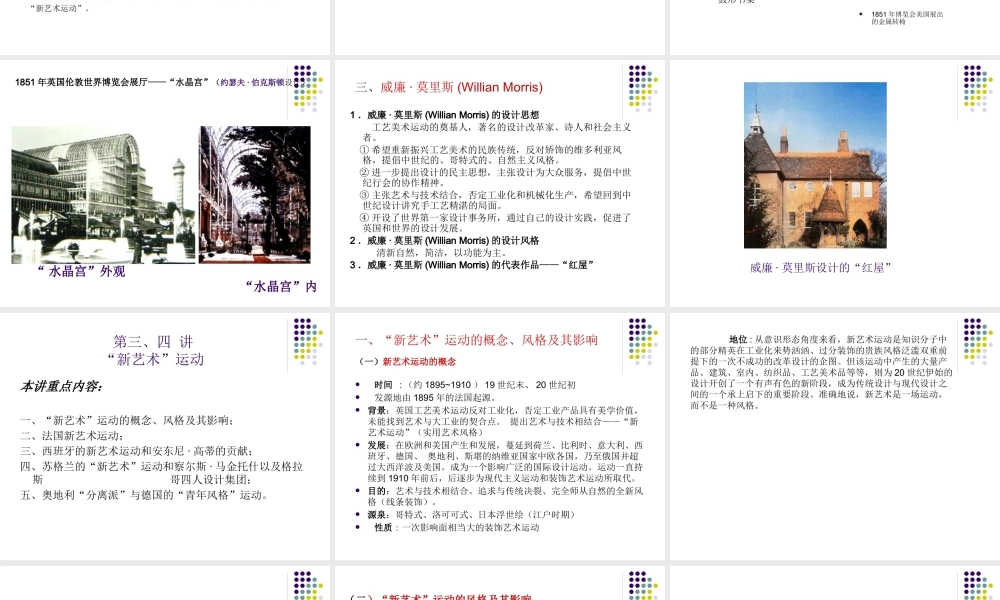
Task: Open the Crystal Palace exhibition hall slide
Action: (x=165, y=184)
